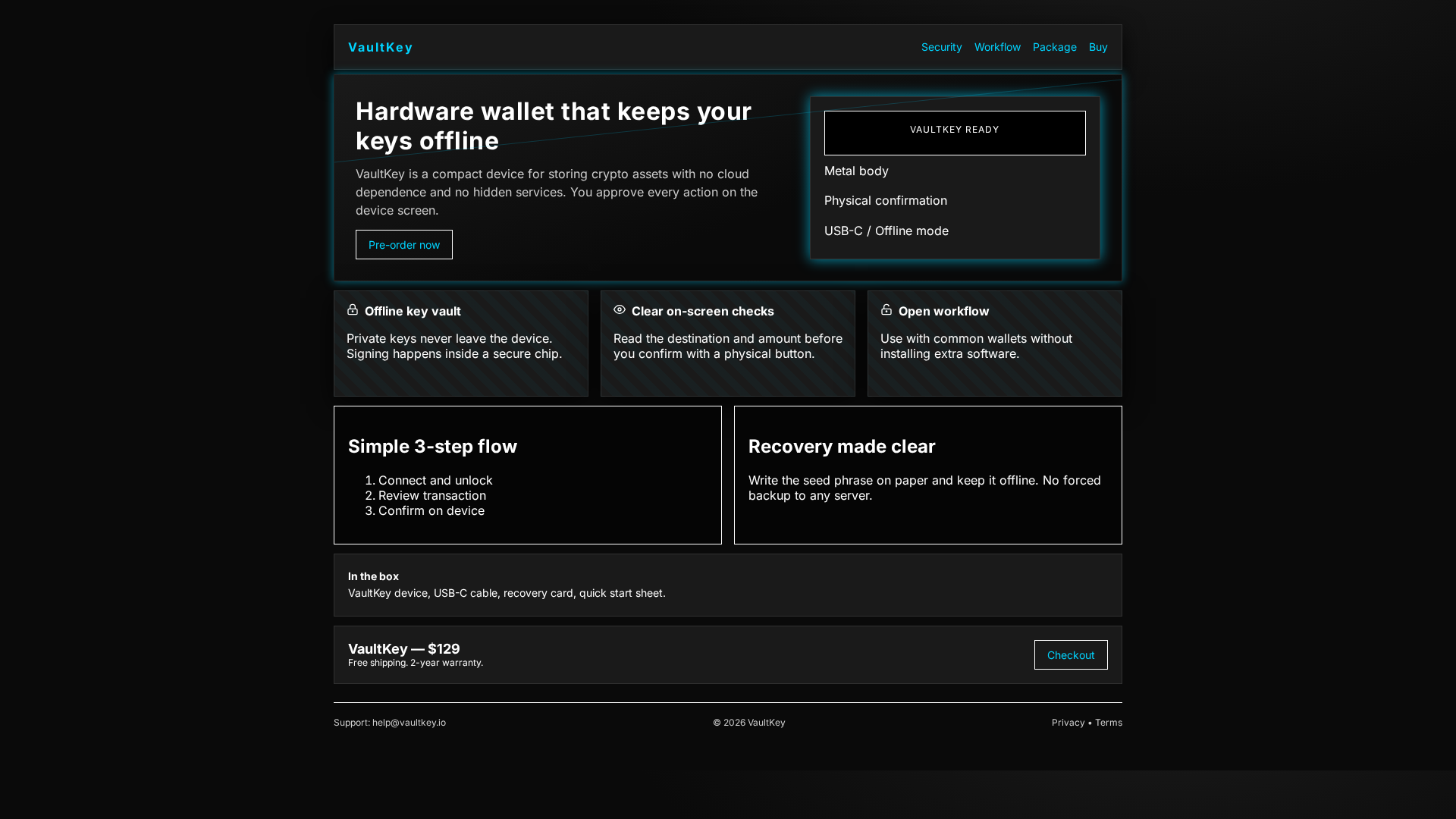Click the VaultKey device, USB-C cable contents line
Screen dimensions: 1456x819
click(507, 594)
